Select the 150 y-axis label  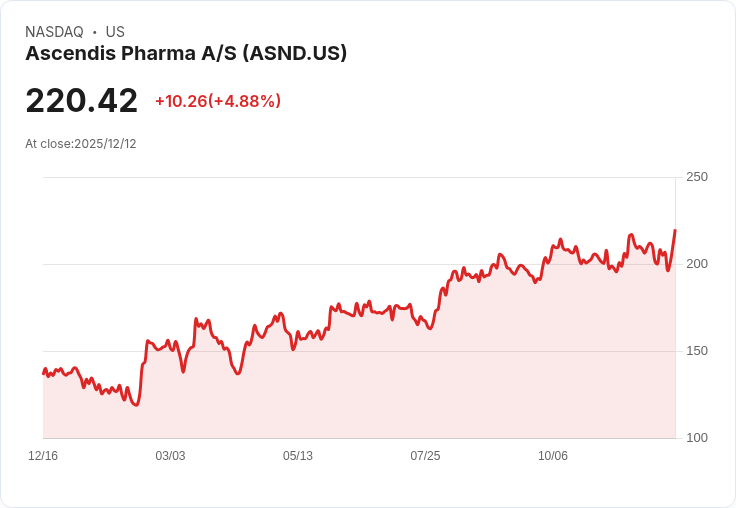pos(696,351)
